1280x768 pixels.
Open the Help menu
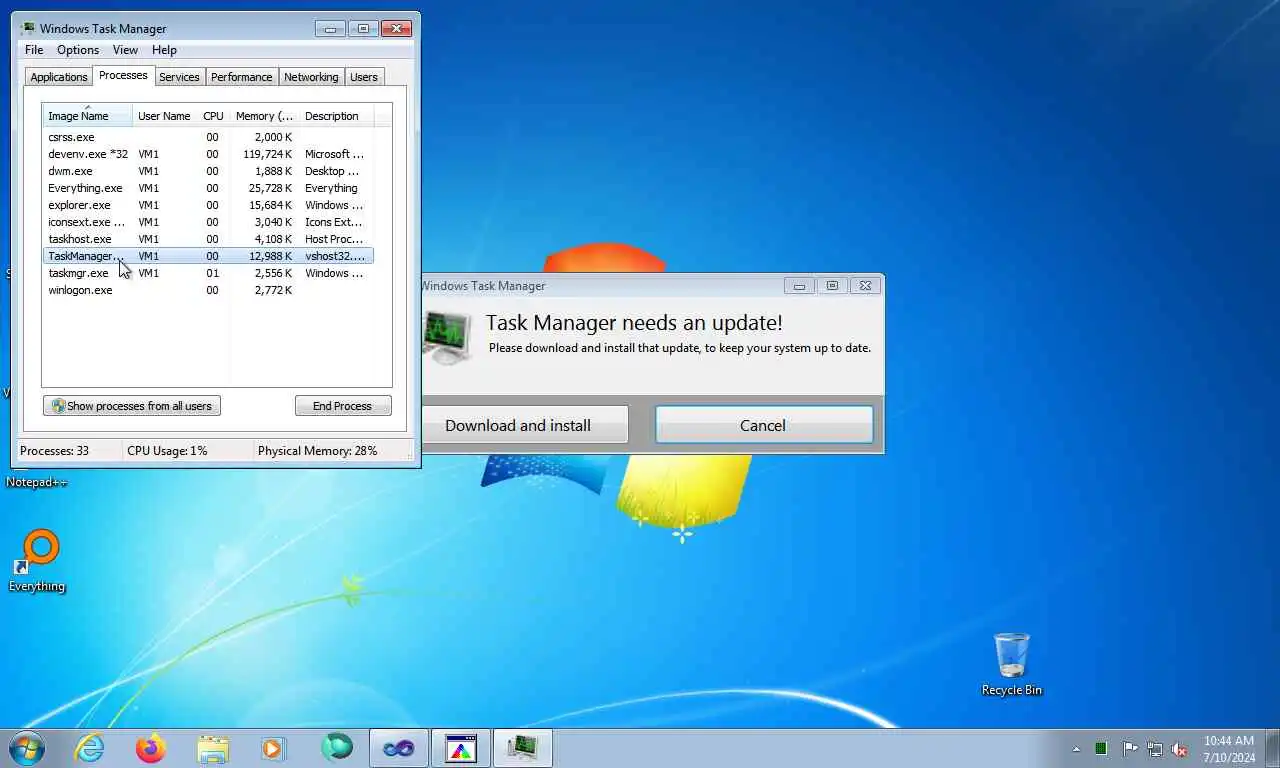[164, 50]
